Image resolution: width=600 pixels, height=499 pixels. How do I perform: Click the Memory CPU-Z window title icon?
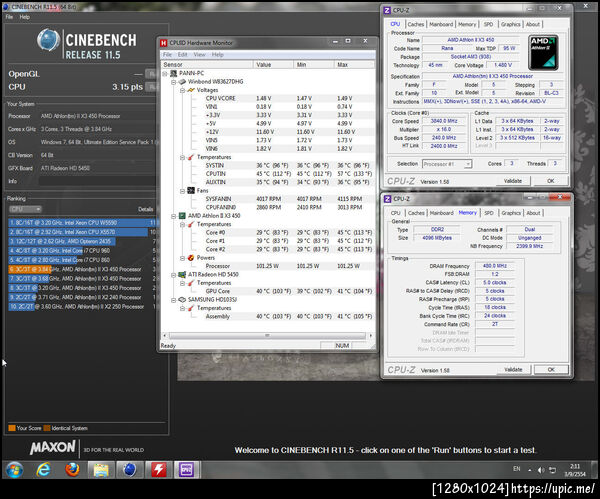387,199
